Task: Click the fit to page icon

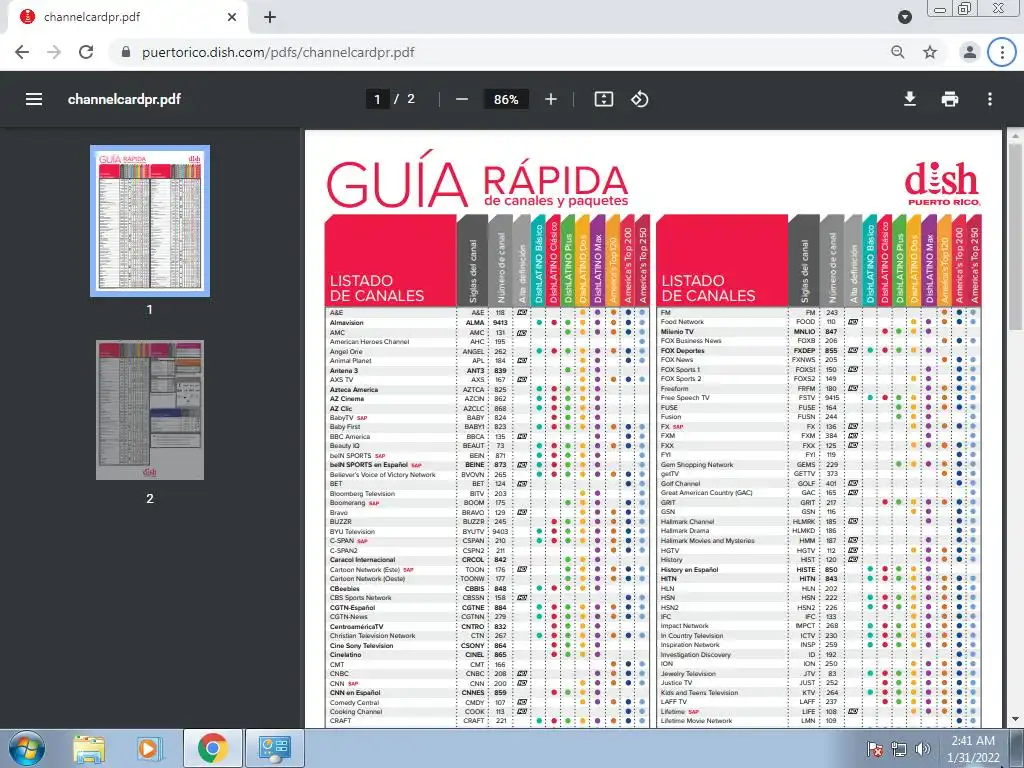Action: click(603, 99)
